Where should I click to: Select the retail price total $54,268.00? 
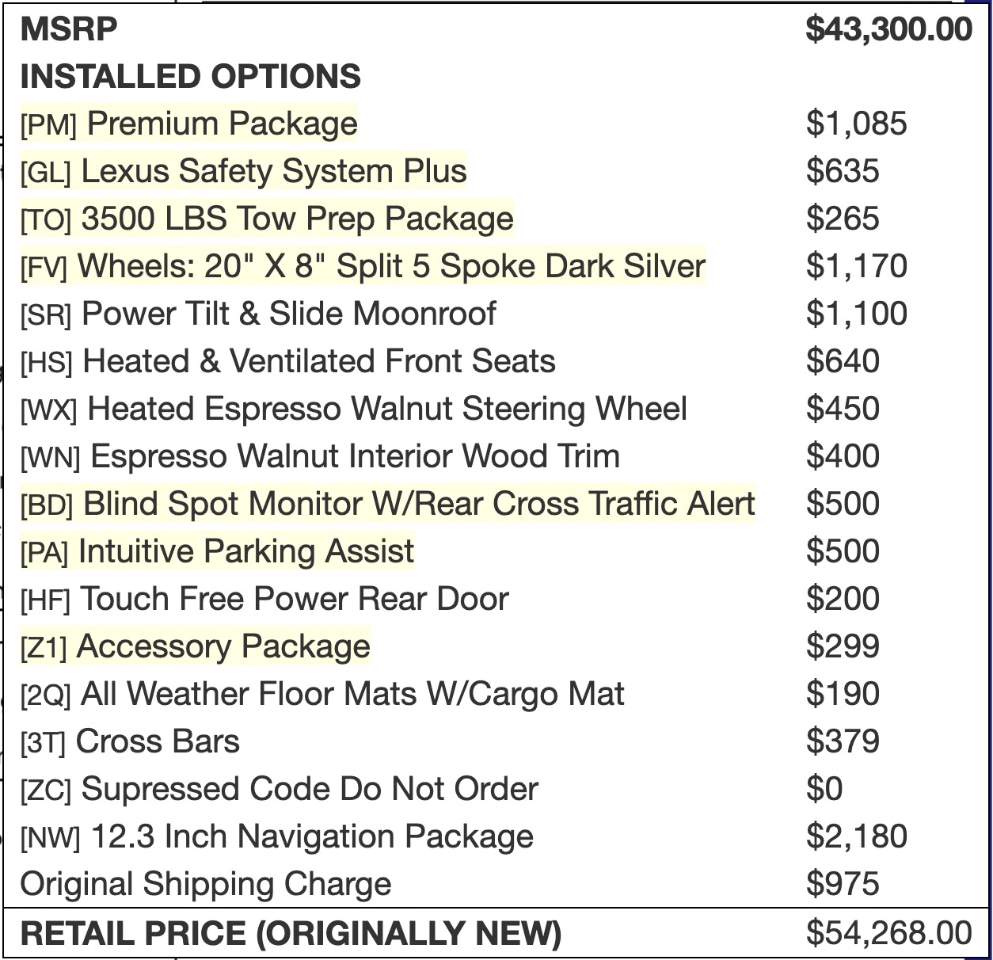point(888,933)
